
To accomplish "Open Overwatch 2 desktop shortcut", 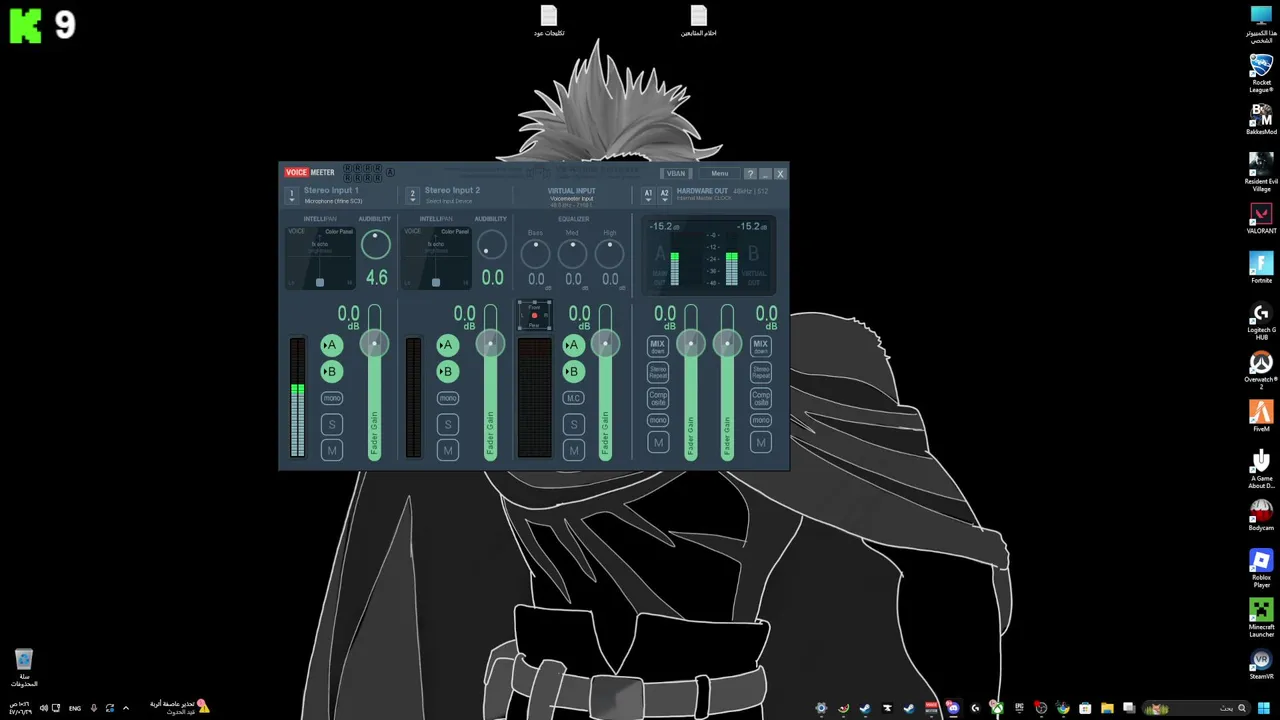I will click(1261, 370).
